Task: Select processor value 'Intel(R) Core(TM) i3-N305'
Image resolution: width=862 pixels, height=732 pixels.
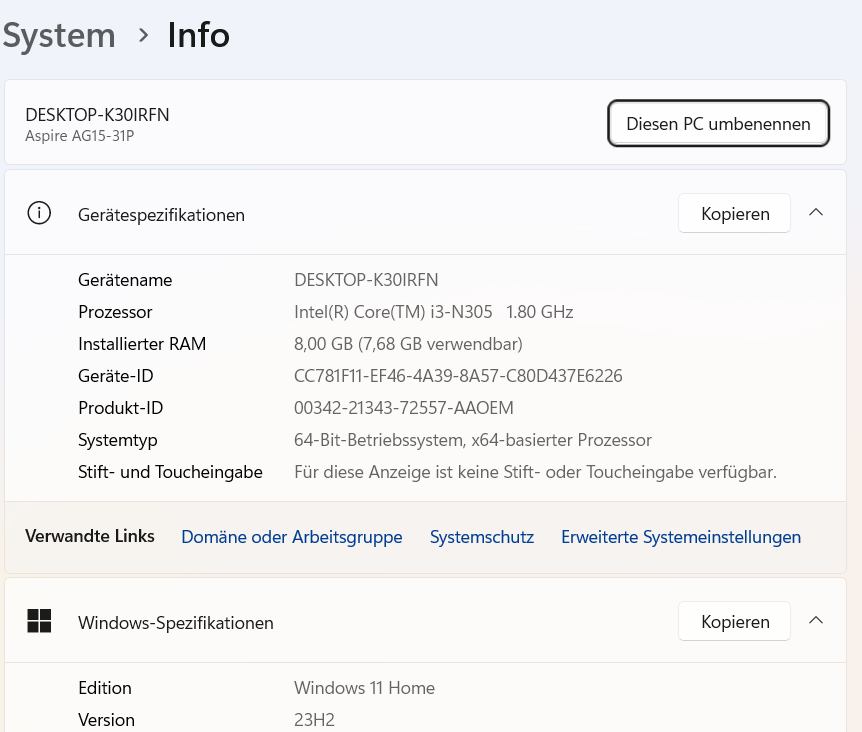Action: tap(393, 312)
